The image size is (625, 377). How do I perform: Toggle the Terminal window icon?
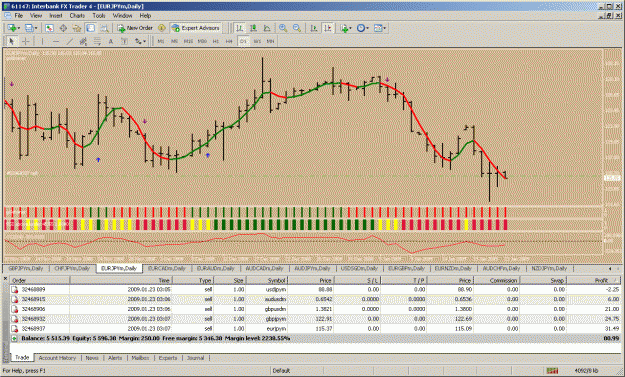pos(90,28)
